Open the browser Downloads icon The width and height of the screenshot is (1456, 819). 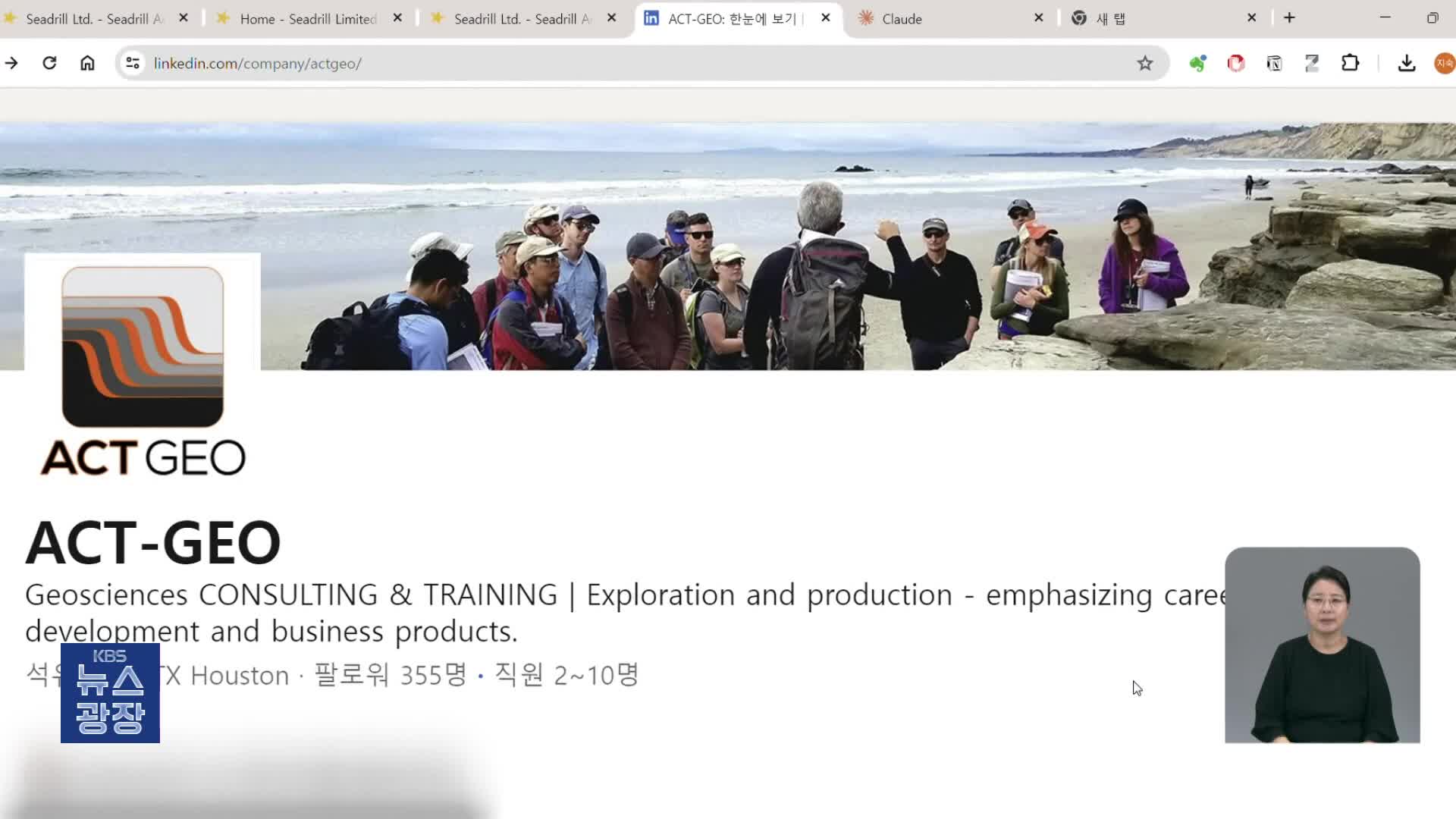[1407, 64]
